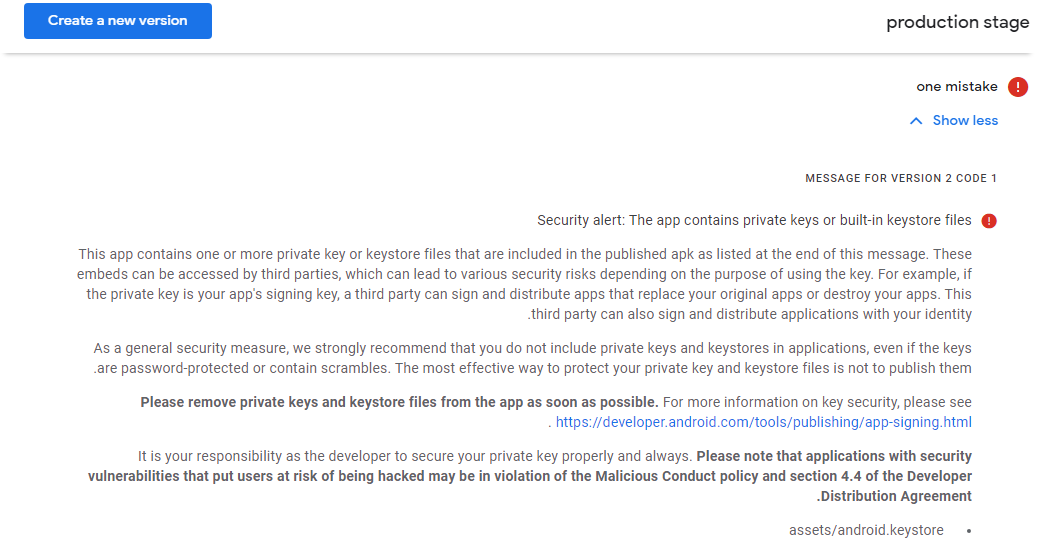Click the Create a new version button
Image resolution: width=1046 pixels, height=546 pixels.
point(118,21)
